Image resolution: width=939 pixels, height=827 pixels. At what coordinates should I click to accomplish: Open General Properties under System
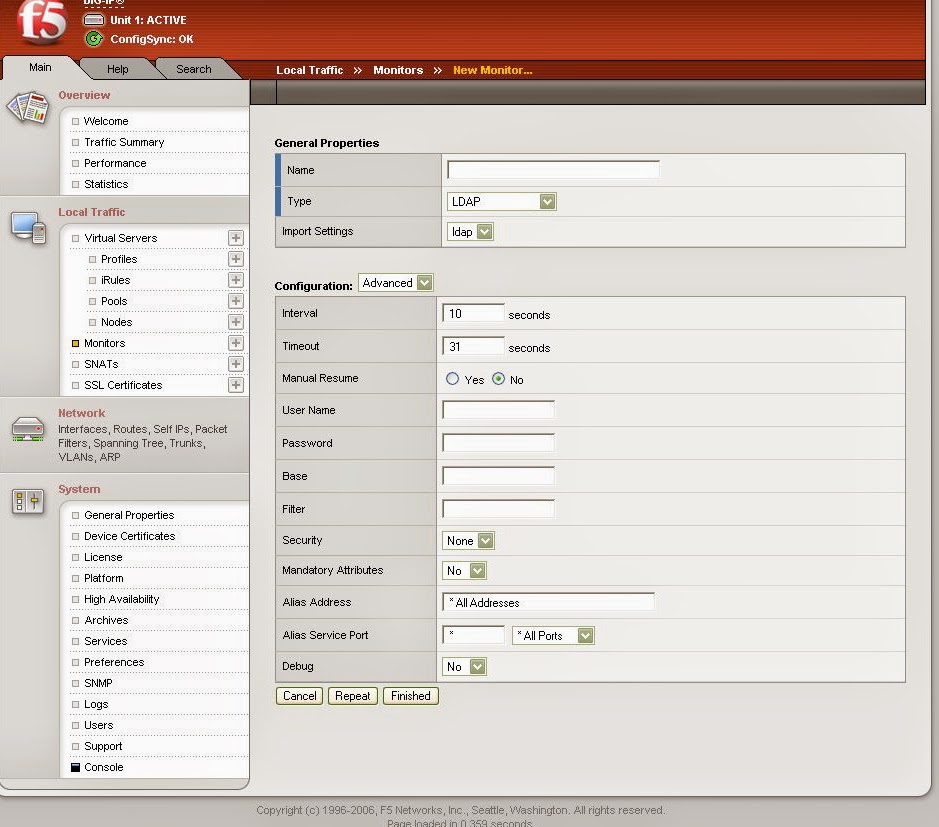pos(129,515)
